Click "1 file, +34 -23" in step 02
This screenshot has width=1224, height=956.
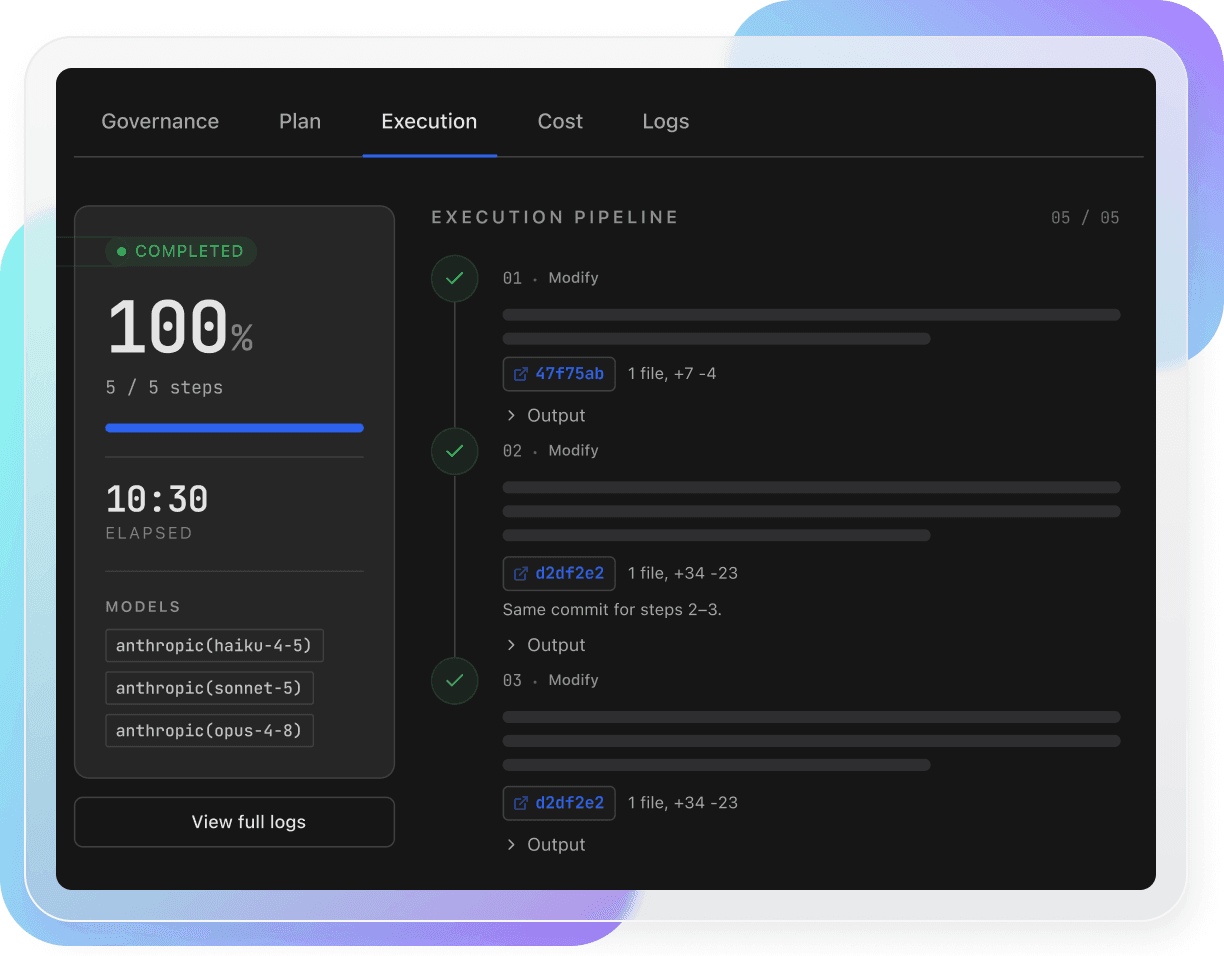[683, 573]
